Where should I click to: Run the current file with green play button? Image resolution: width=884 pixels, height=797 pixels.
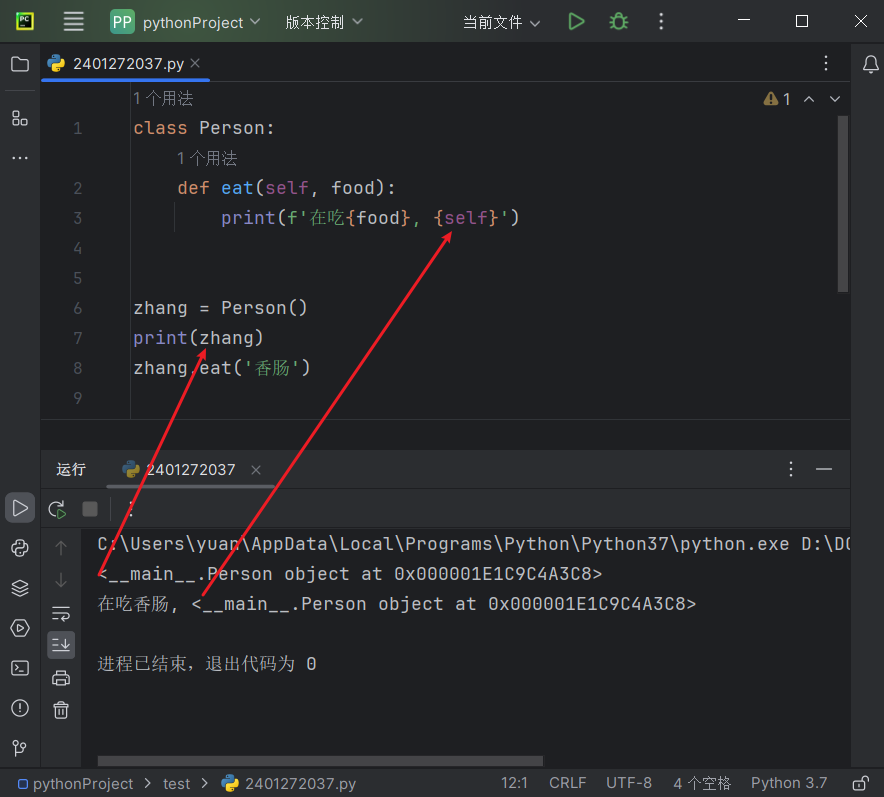(x=576, y=22)
